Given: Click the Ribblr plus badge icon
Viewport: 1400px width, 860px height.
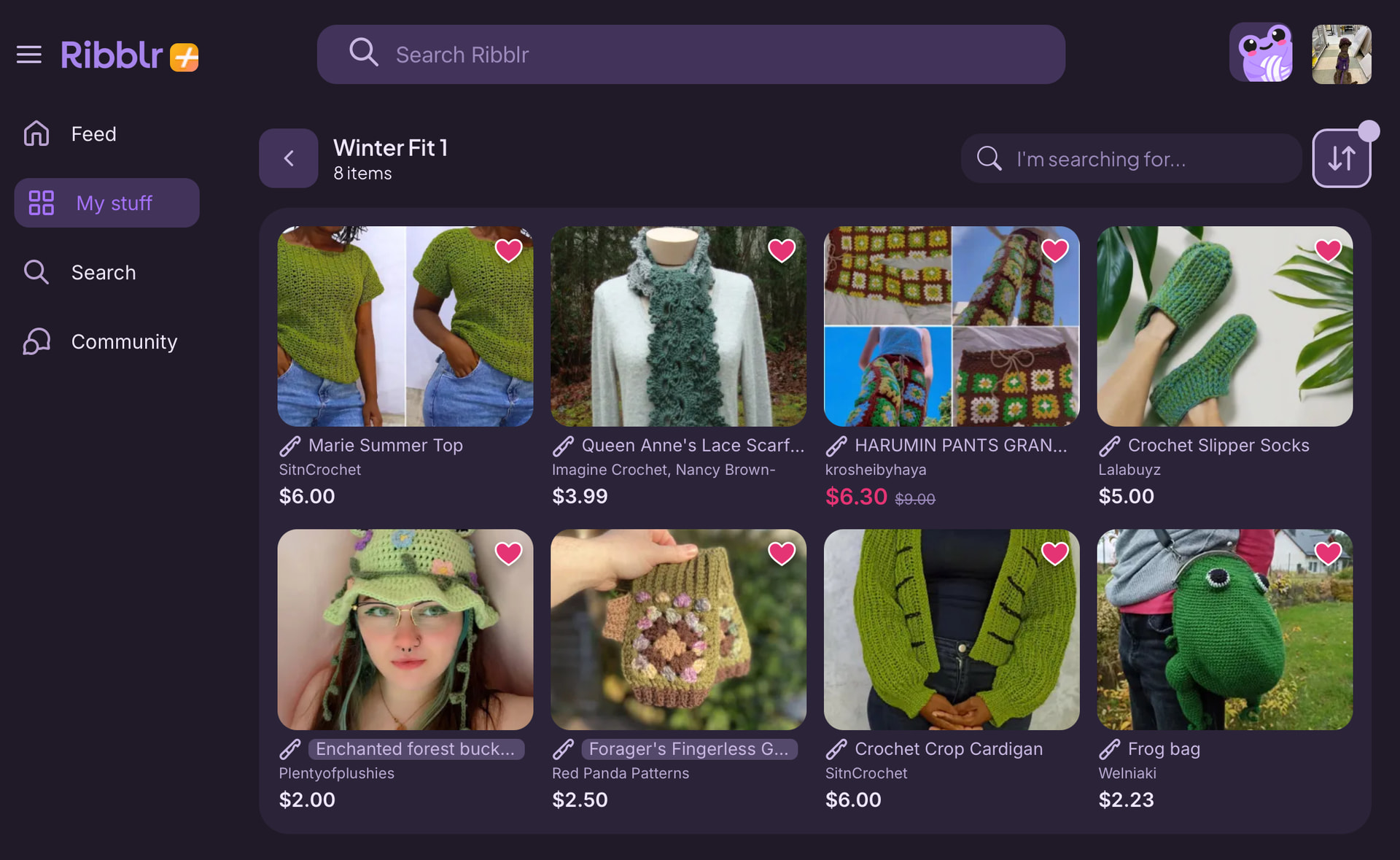Looking at the screenshot, I should (x=184, y=57).
